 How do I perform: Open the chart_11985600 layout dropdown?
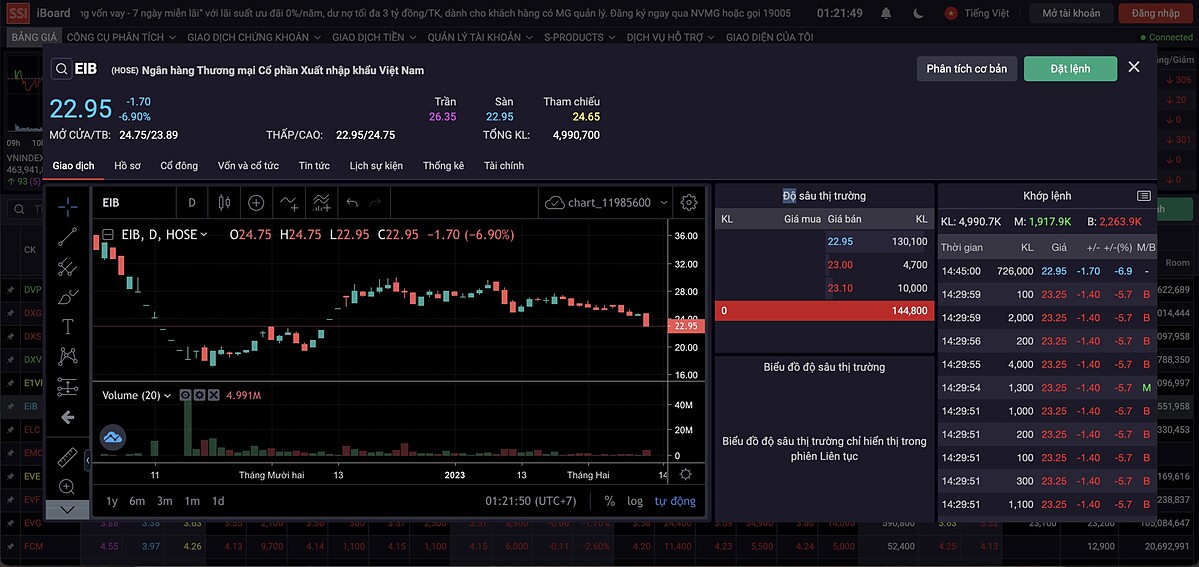point(606,203)
